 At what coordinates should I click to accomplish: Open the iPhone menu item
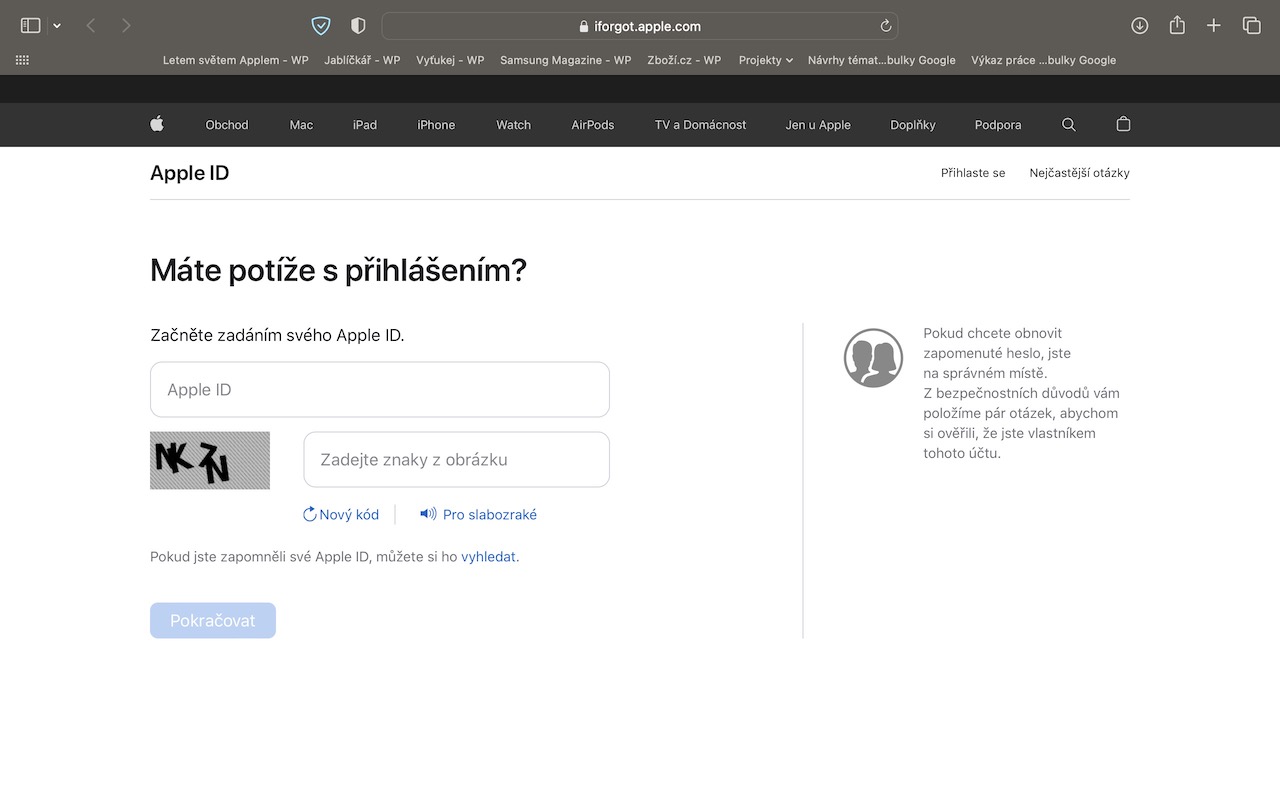tap(436, 125)
